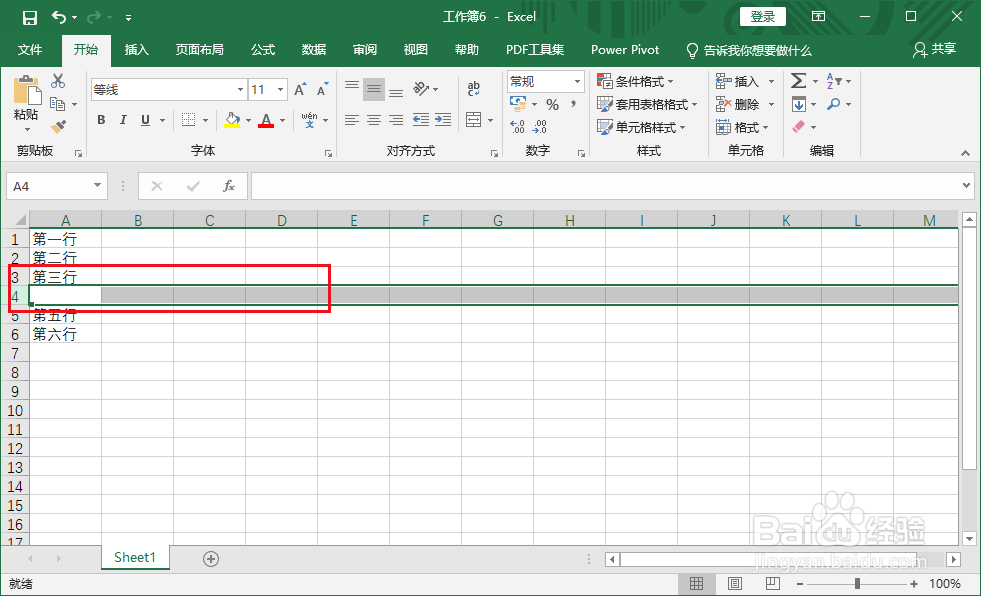Open the 文件 File tab
Image resolution: width=981 pixels, height=596 pixels.
(30, 50)
